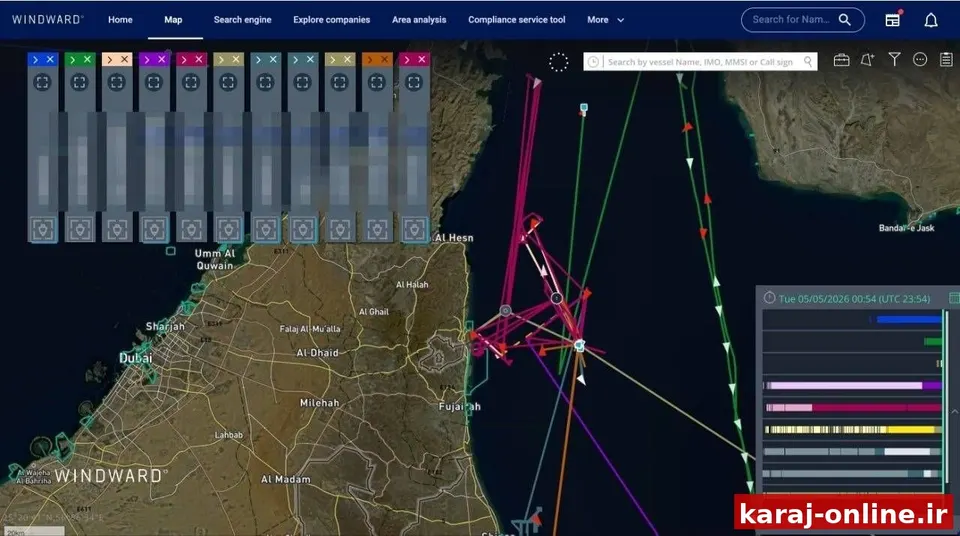Click bottom locate icon on blue vessel card
The image size is (960, 536).
tap(43, 229)
